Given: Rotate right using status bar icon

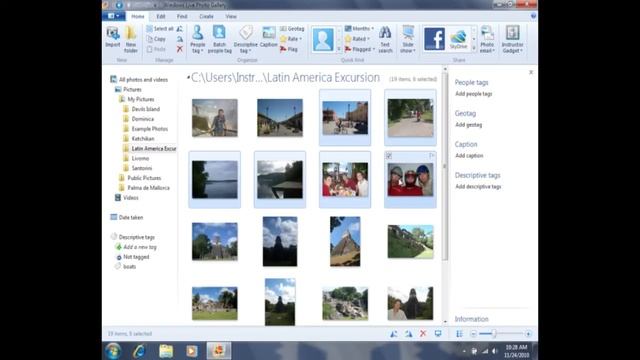Looking at the screenshot, I should pos(408,334).
